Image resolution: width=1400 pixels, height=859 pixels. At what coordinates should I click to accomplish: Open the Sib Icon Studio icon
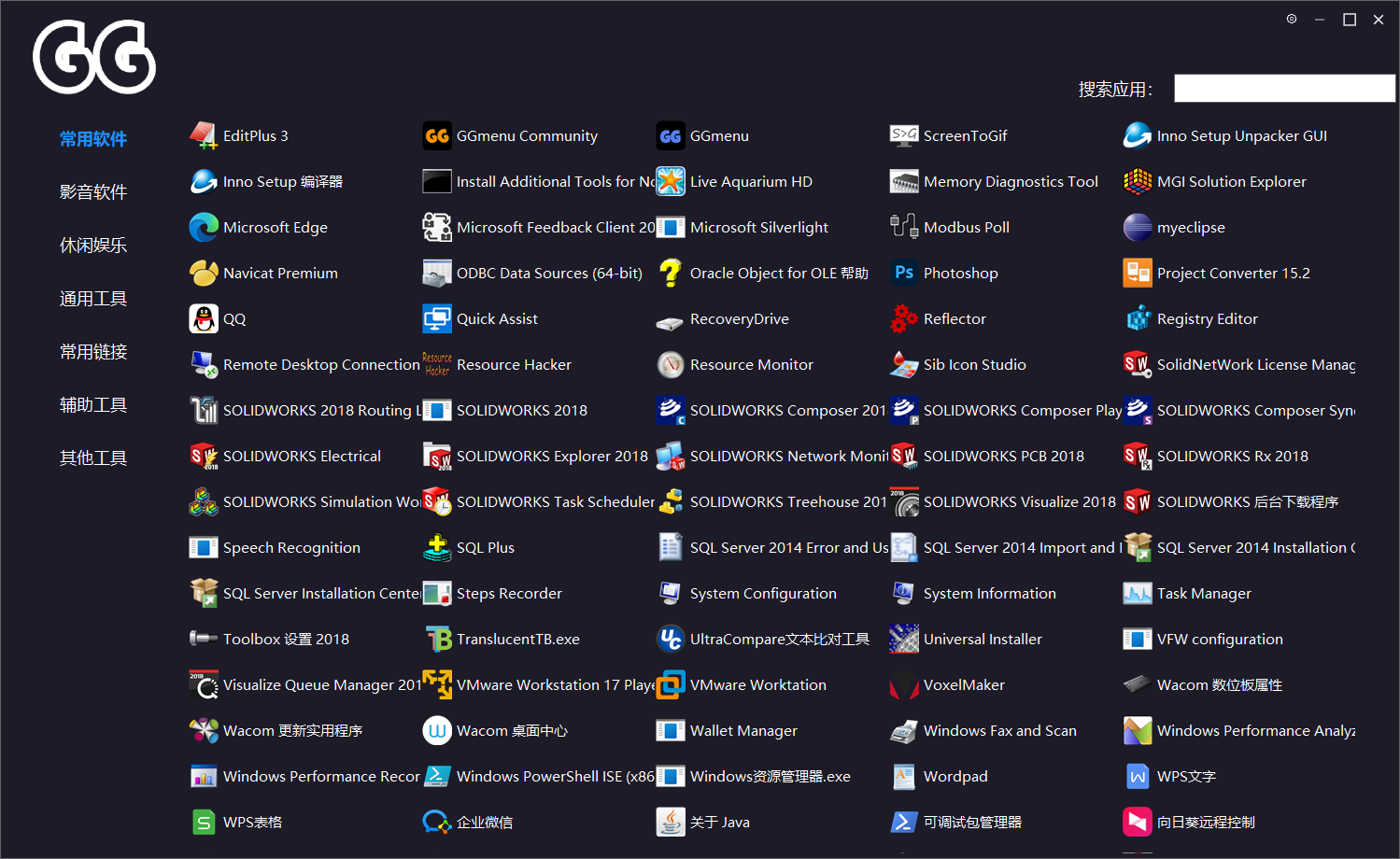click(x=904, y=364)
